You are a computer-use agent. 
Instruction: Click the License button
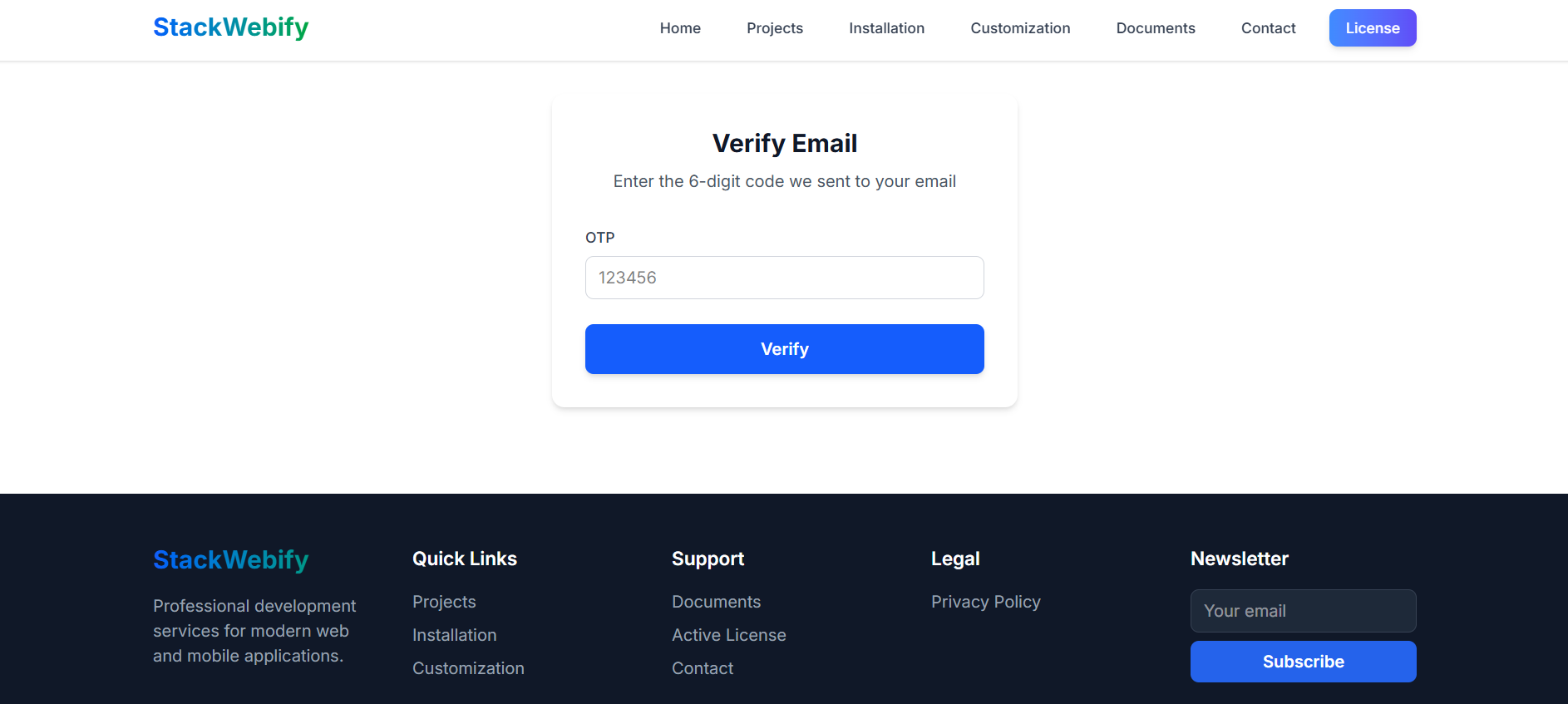pyautogui.click(x=1372, y=28)
